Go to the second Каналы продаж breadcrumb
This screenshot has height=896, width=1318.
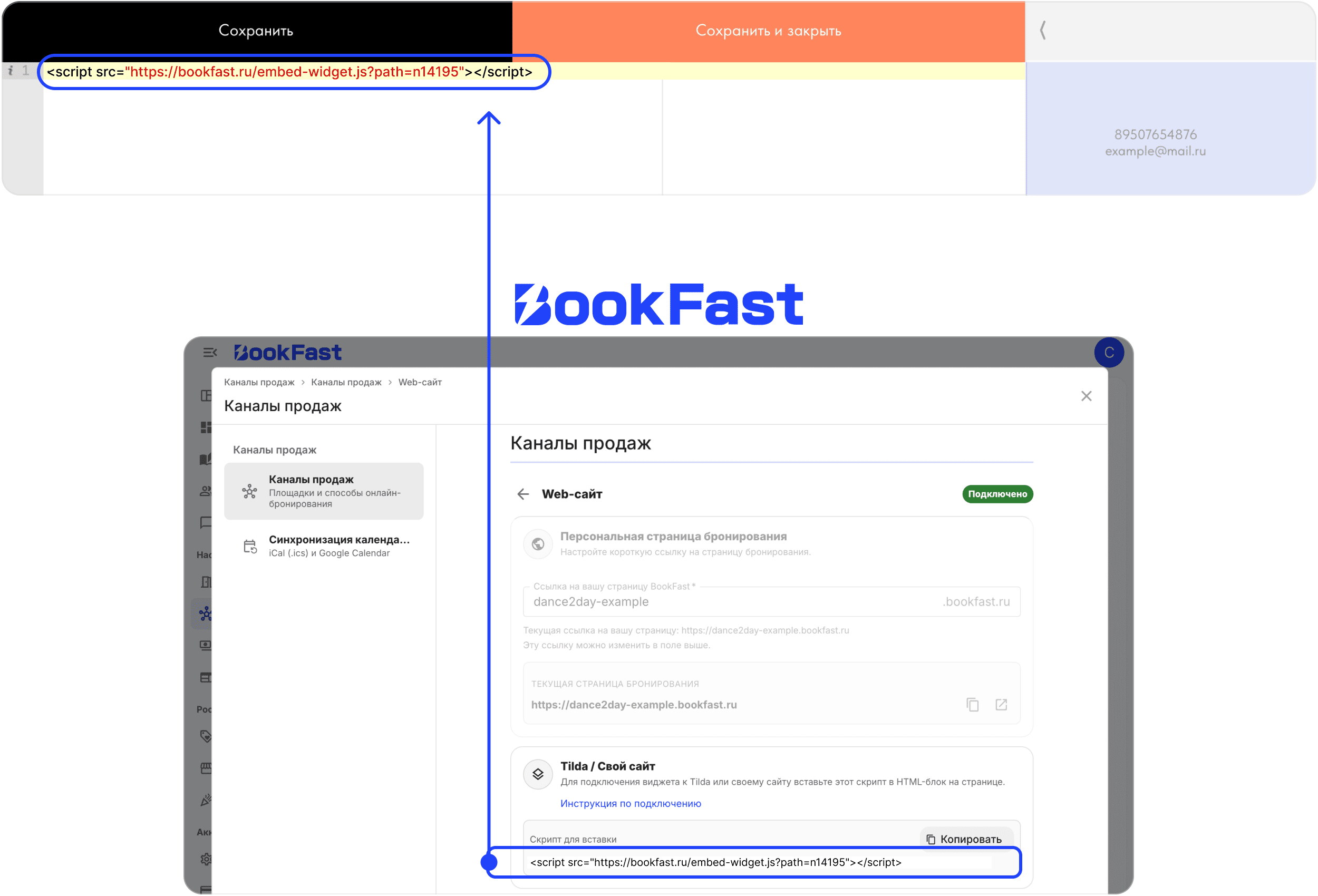[x=346, y=382]
